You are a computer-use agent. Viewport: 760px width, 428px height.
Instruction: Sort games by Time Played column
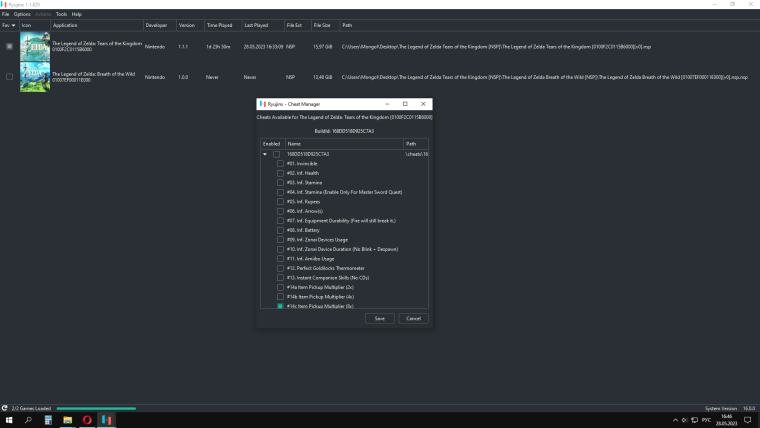pyautogui.click(x=223, y=25)
